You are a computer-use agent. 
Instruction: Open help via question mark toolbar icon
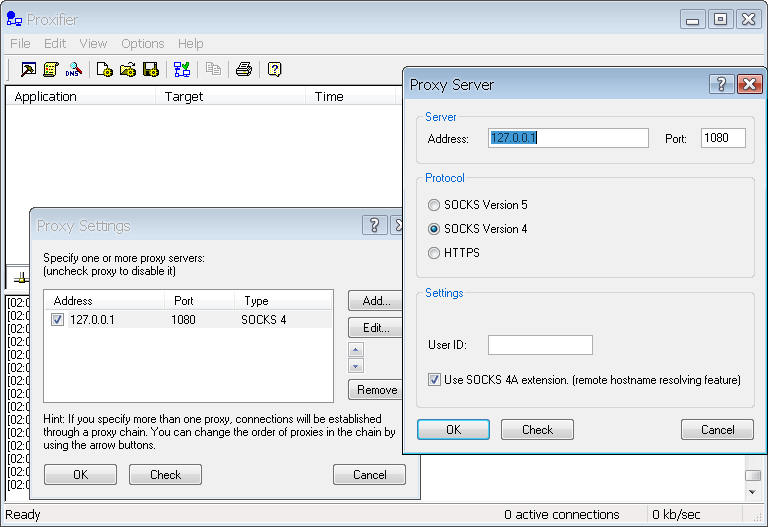coord(274,70)
